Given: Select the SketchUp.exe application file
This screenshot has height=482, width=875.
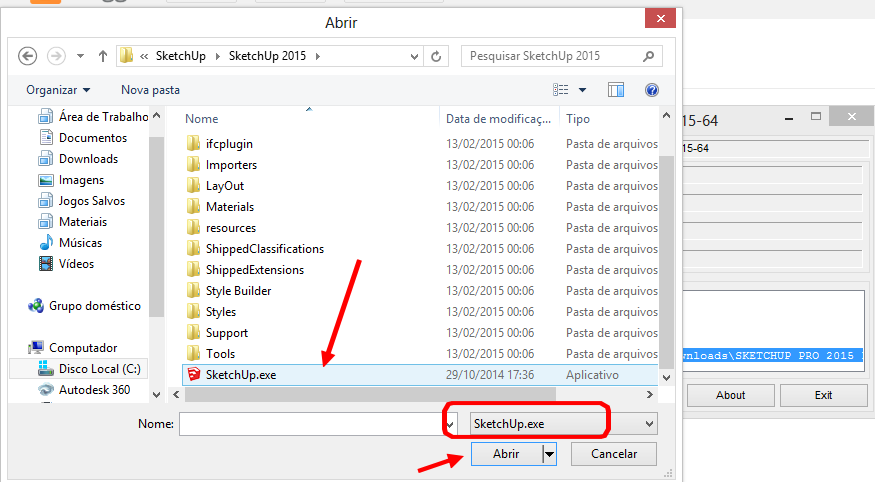Looking at the screenshot, I should click(x=420, y=375).
